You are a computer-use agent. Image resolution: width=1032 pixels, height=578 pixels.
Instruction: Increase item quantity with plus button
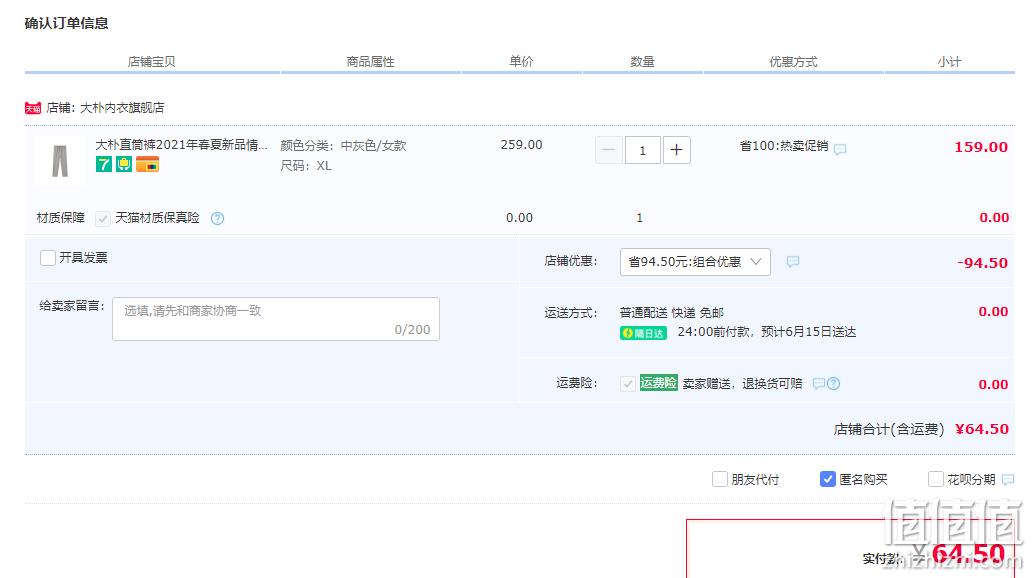point(676,150)
